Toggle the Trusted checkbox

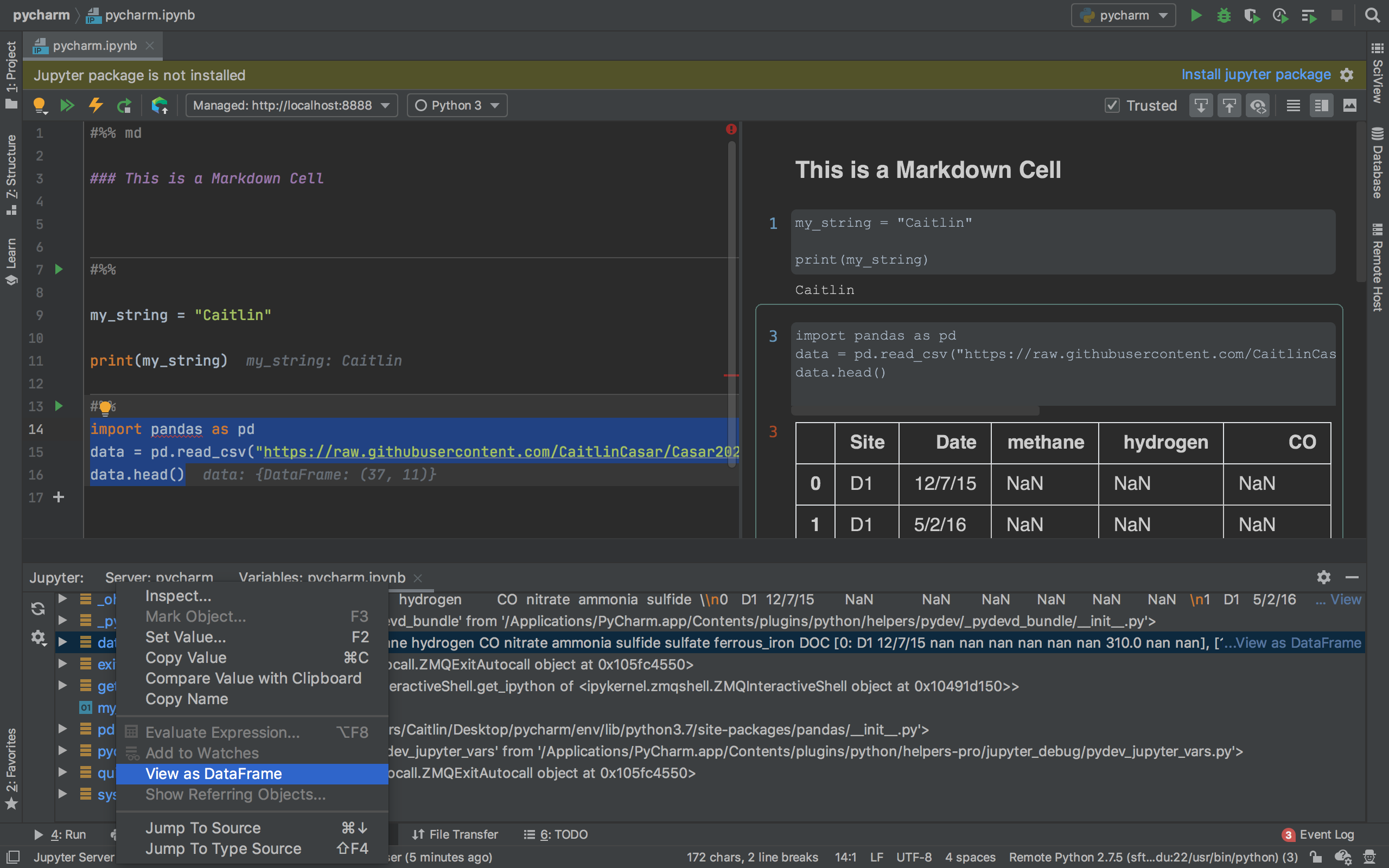tap(1112, 106)
